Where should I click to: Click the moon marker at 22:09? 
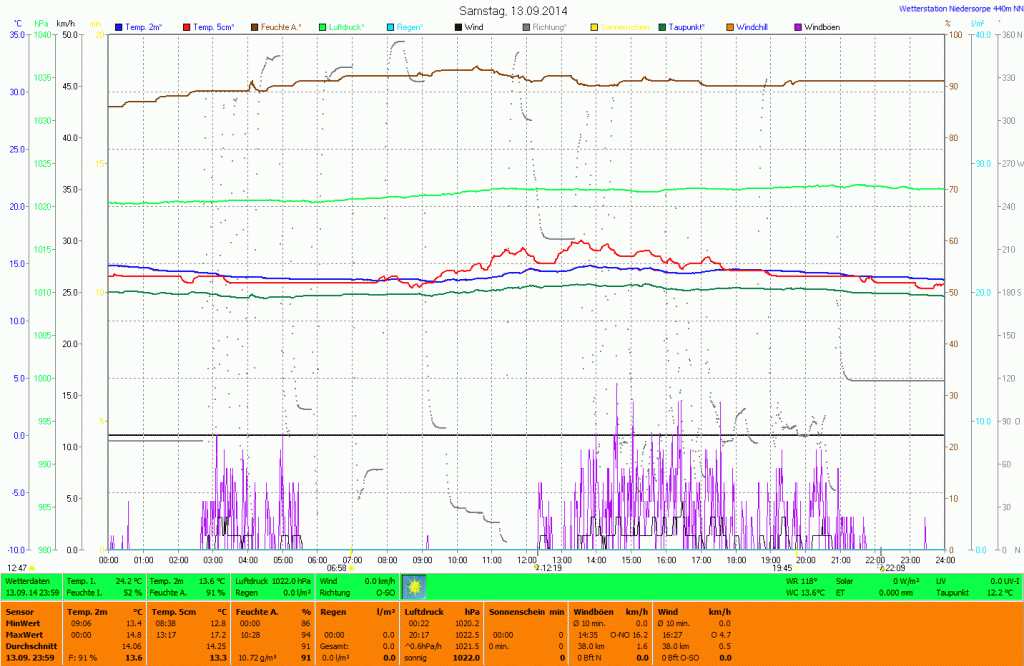tap(880, 568)
